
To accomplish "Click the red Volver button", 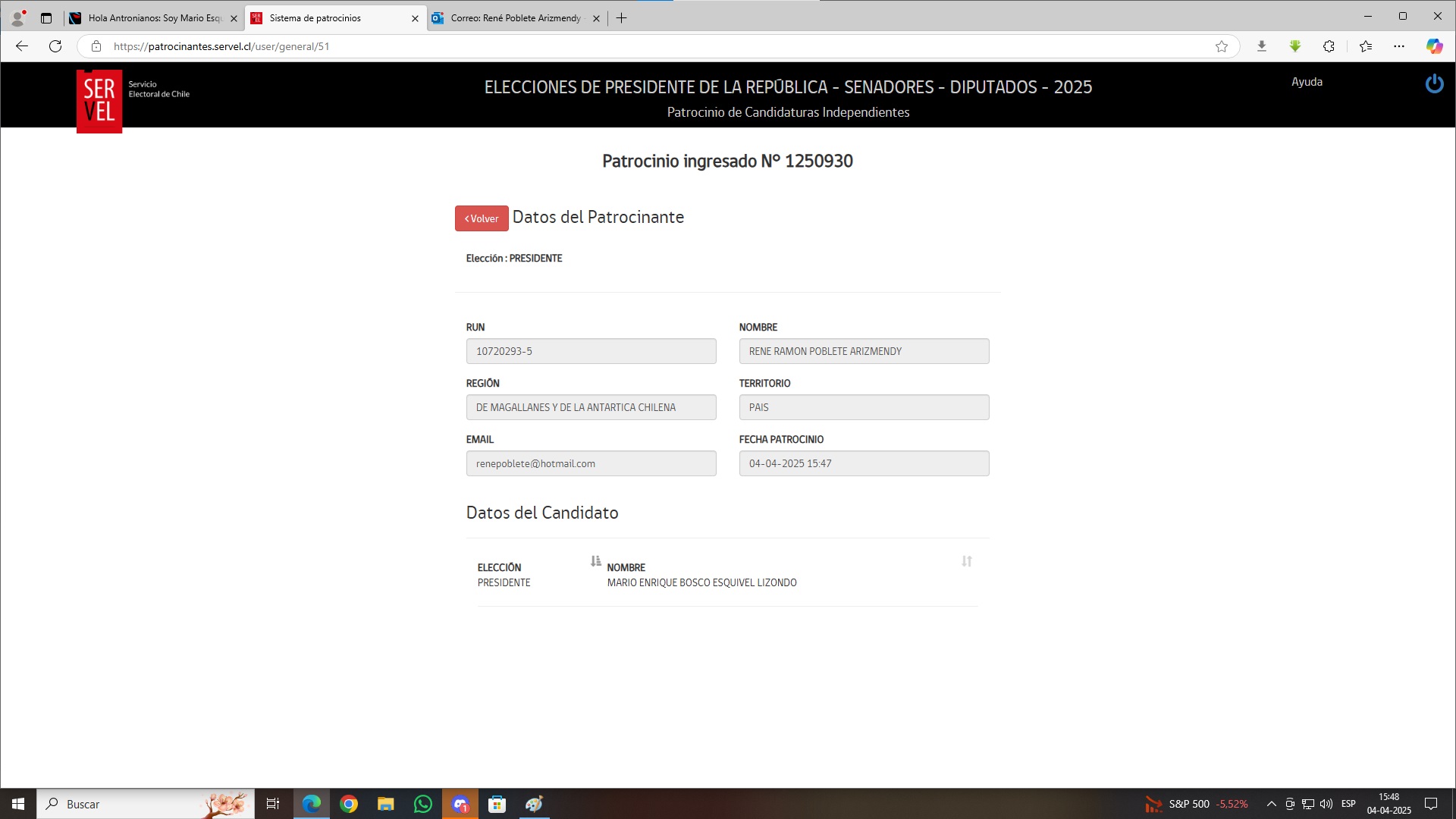I will tap(482, 218).
